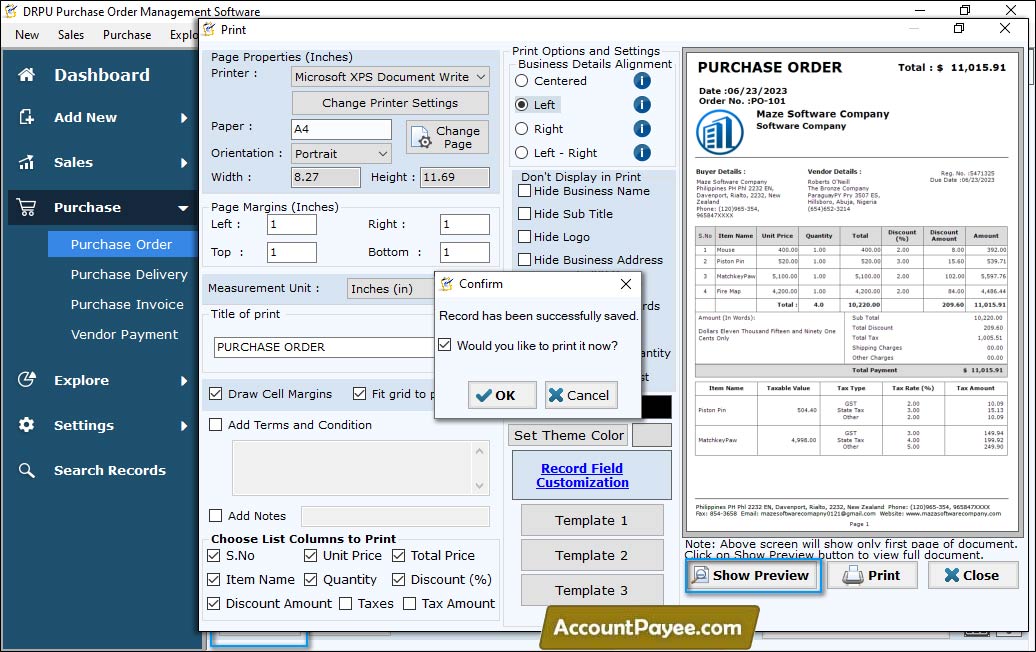The height and width of the screenshot is (652, 1036).
Task: Click the Title of print text field
Action: [324, 347]
